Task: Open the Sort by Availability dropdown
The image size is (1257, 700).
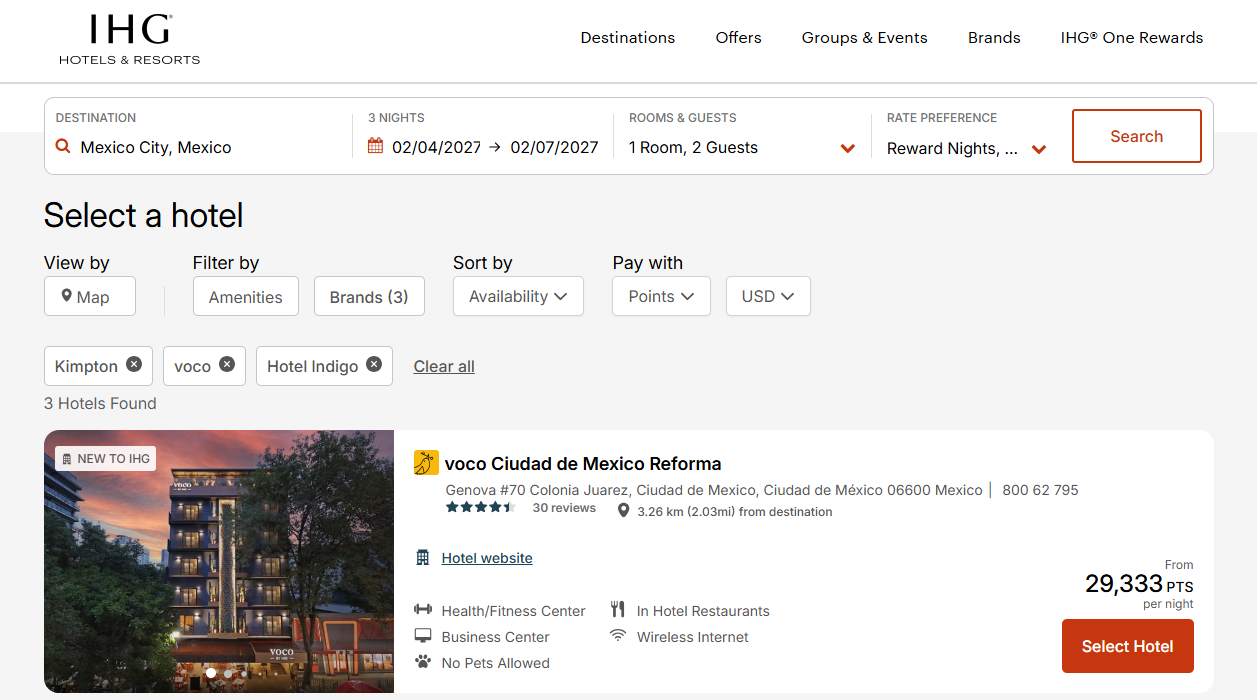Action: (x=518, y=296)
